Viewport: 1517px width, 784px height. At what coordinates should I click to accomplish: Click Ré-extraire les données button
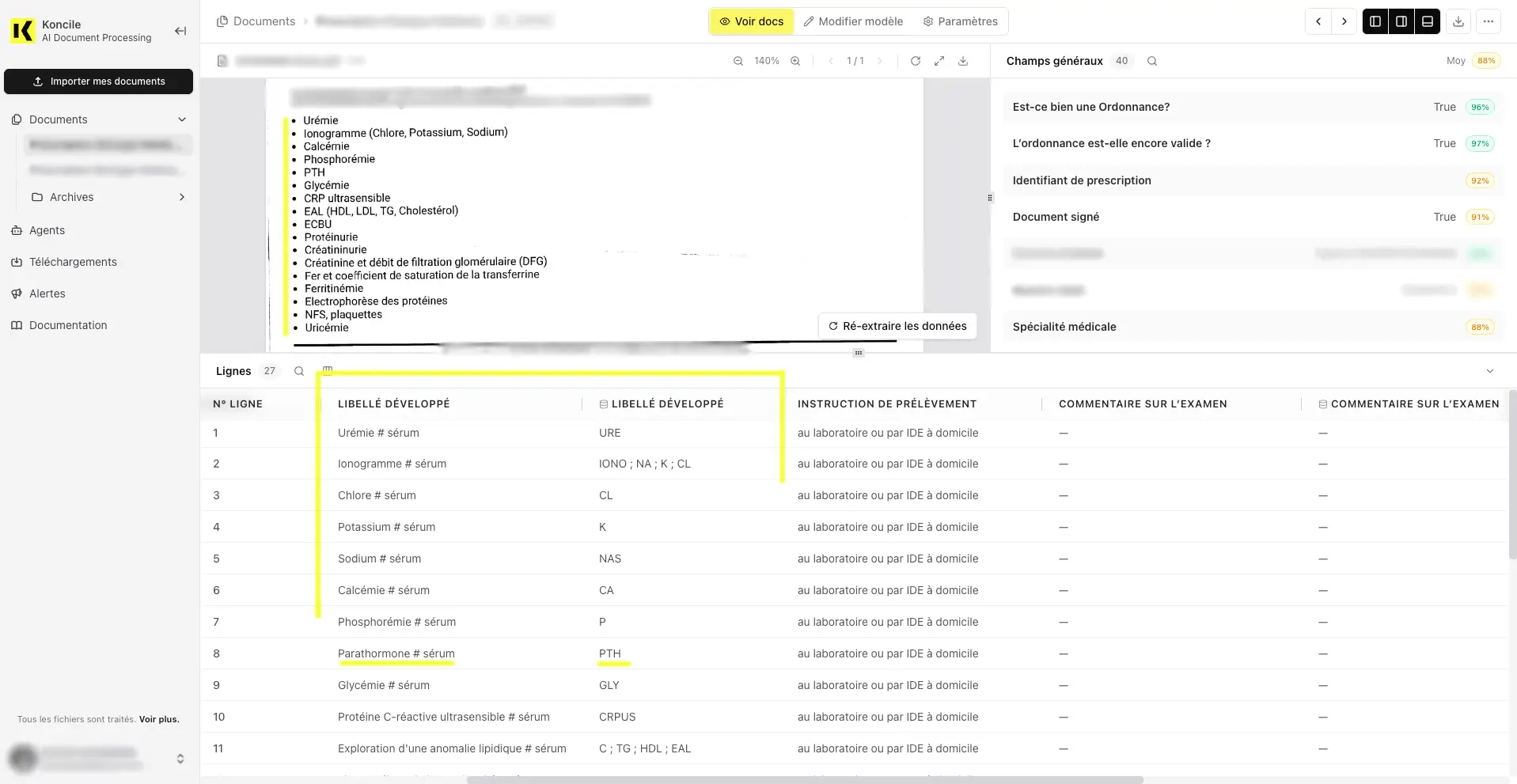coord(897,326)
